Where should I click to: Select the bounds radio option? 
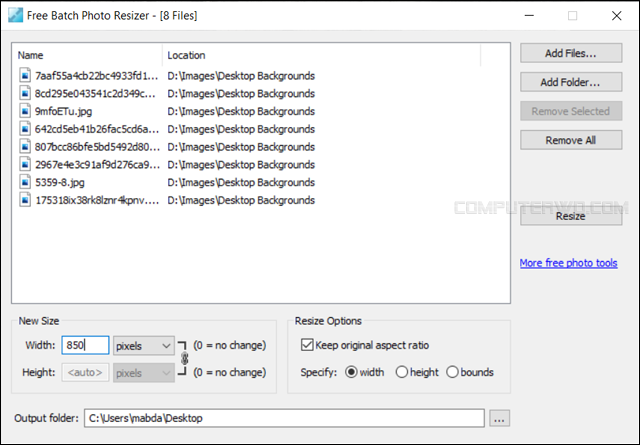[452, 372]
